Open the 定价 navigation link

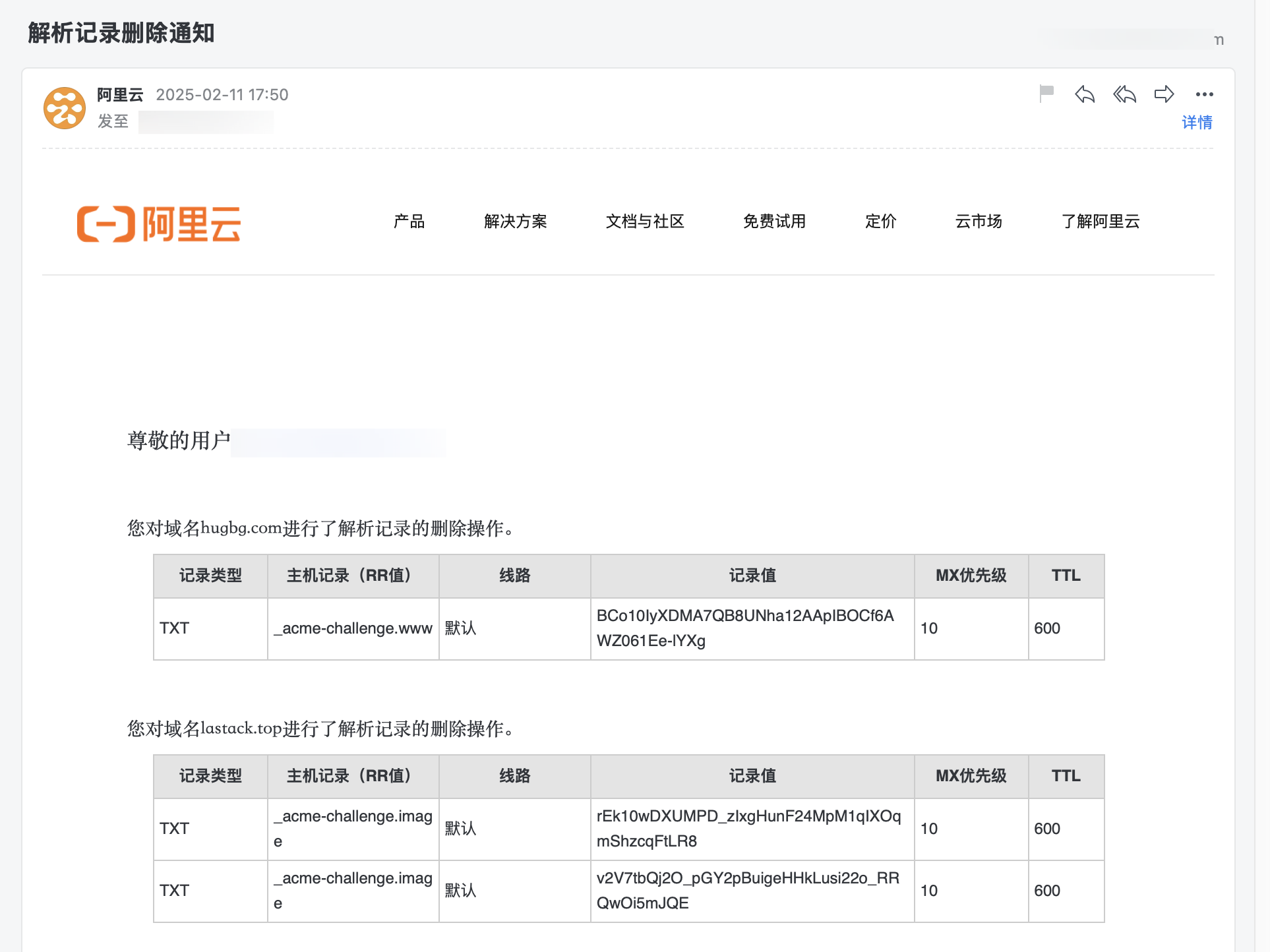880,222
